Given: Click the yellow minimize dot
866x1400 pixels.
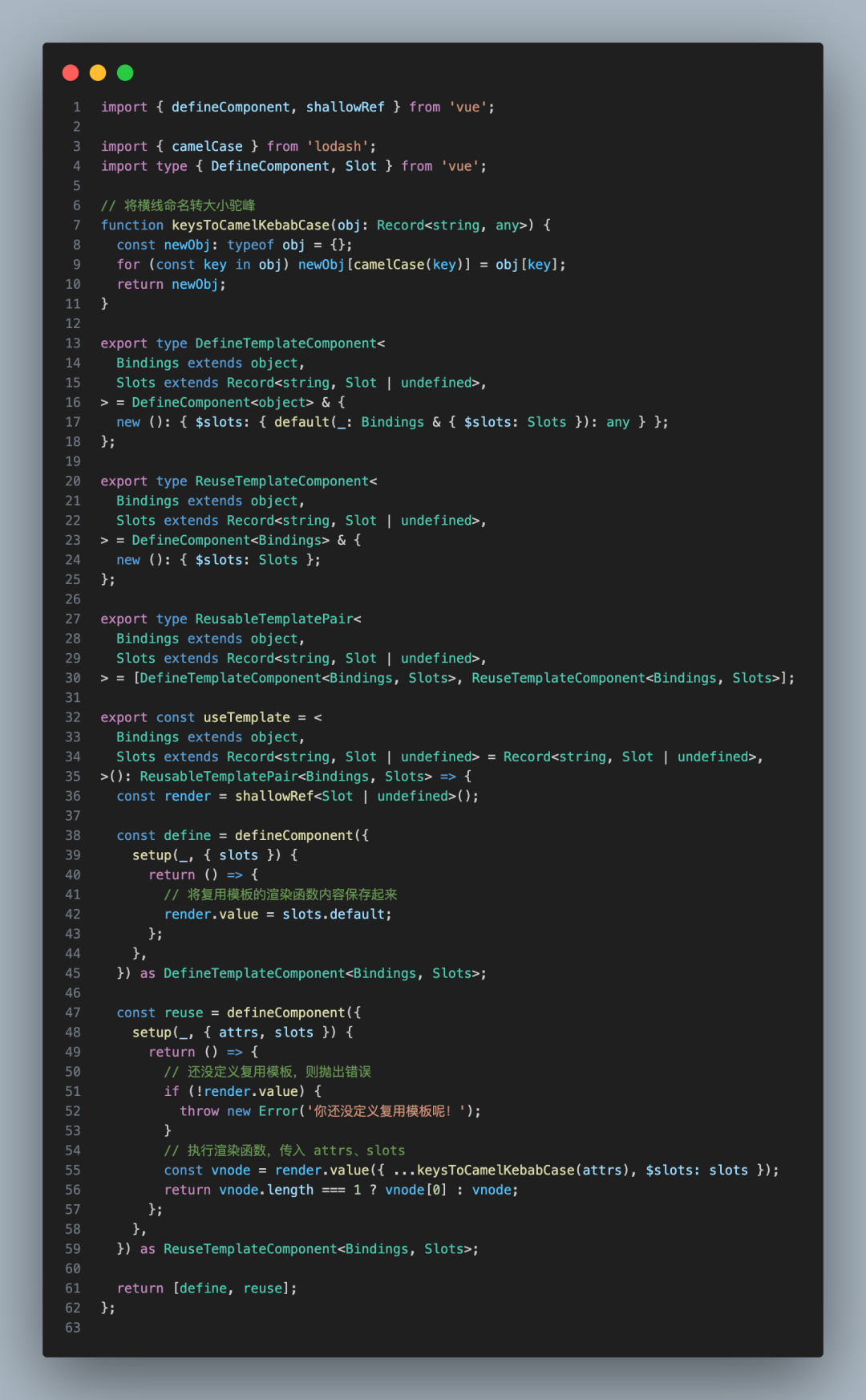Looking at the screenshot, I should tap(98, 73).
